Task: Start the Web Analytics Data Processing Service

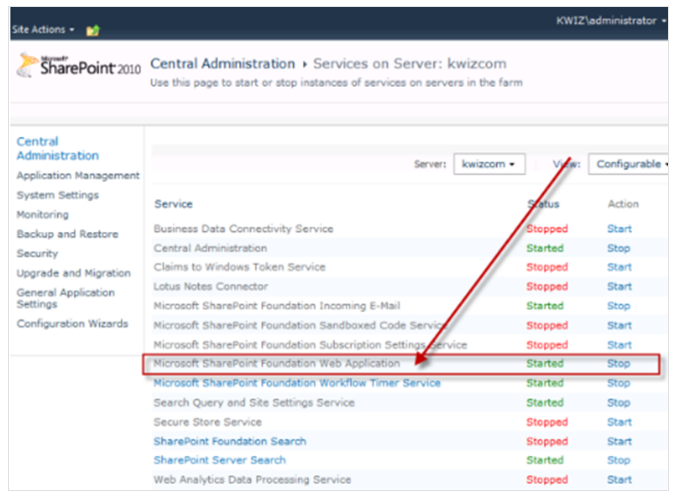Action: pyautogui.click(x=619, y=479)
